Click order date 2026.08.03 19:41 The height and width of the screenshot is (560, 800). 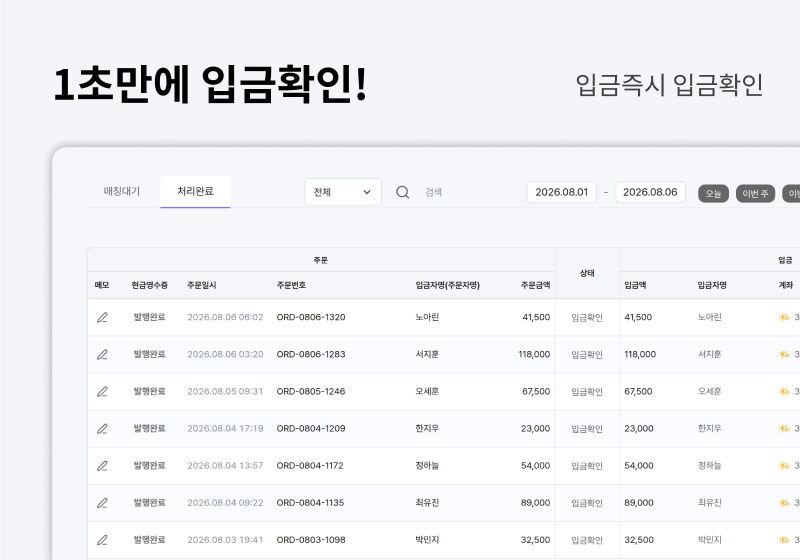pyautogui.click(x=225, y=540)
